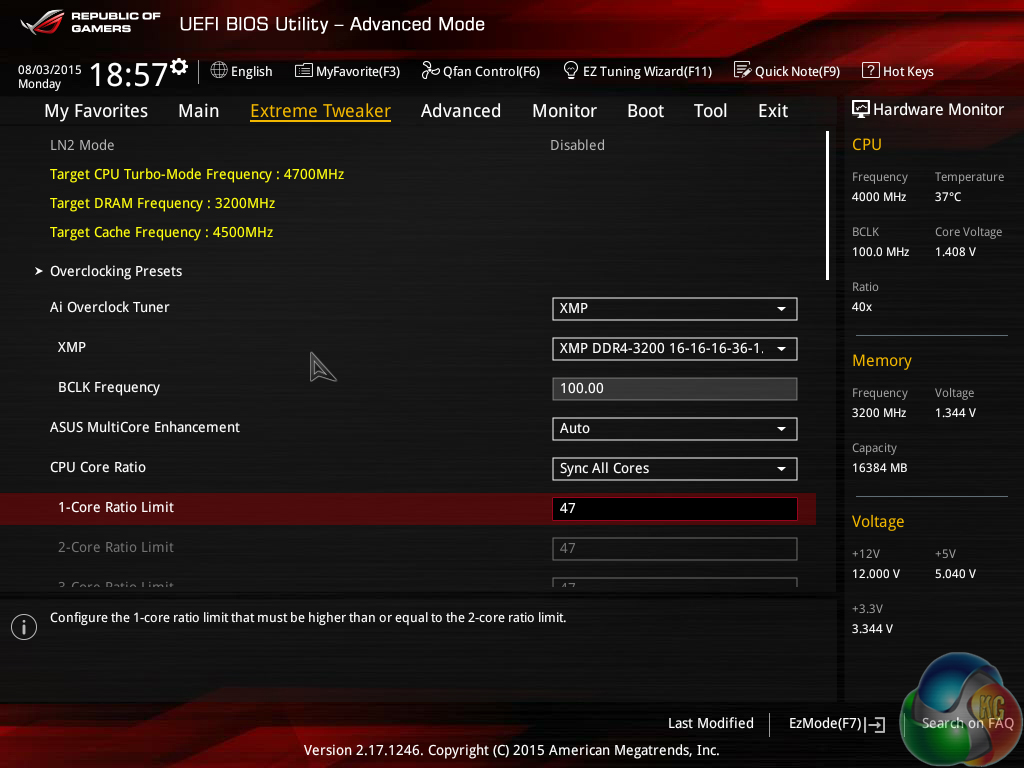Click the Core Voltage value 1.408 V
This screenshot has width=1024, height=768.
pos(955,251)
